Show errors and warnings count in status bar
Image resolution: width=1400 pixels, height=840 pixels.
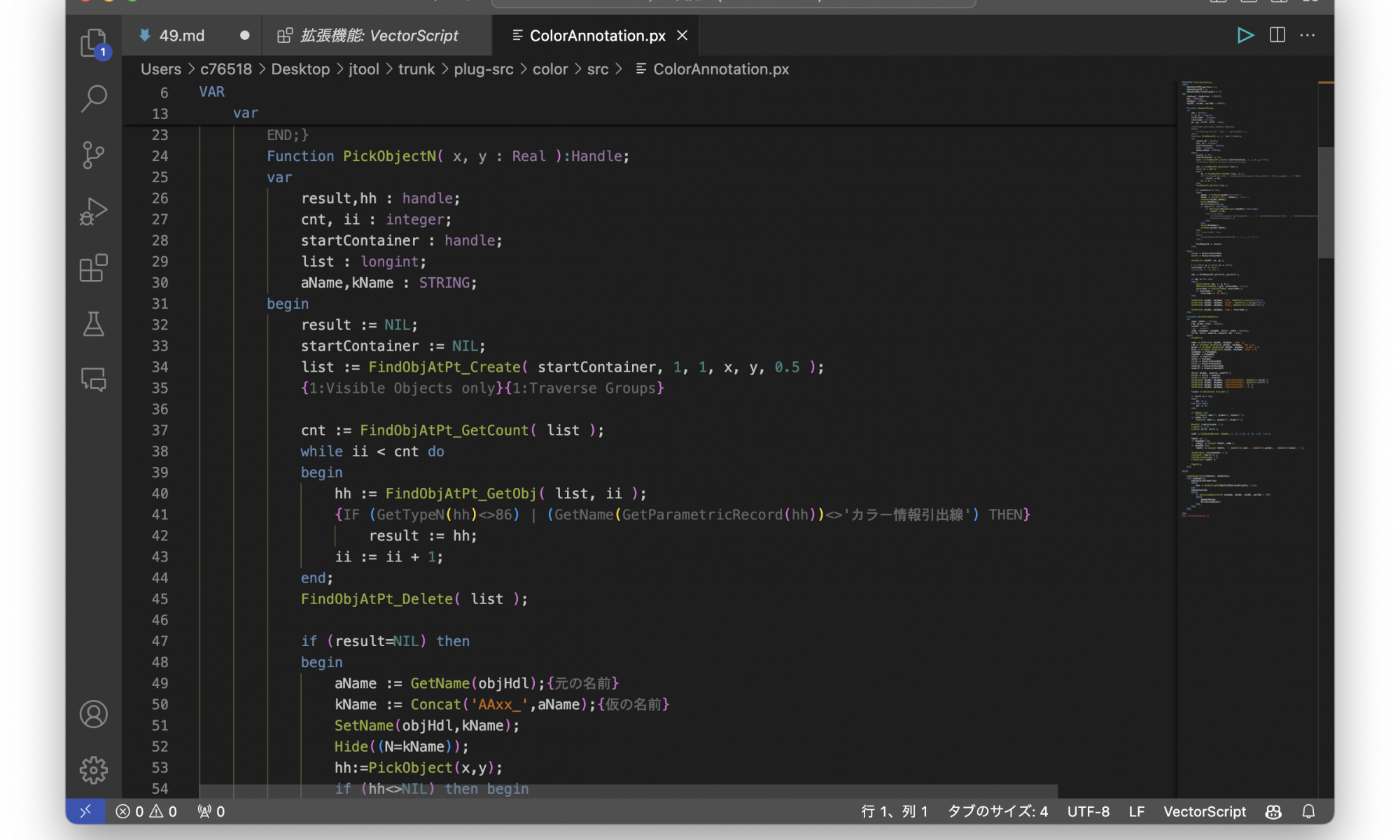pyautogui.click(x=146, y=811)
